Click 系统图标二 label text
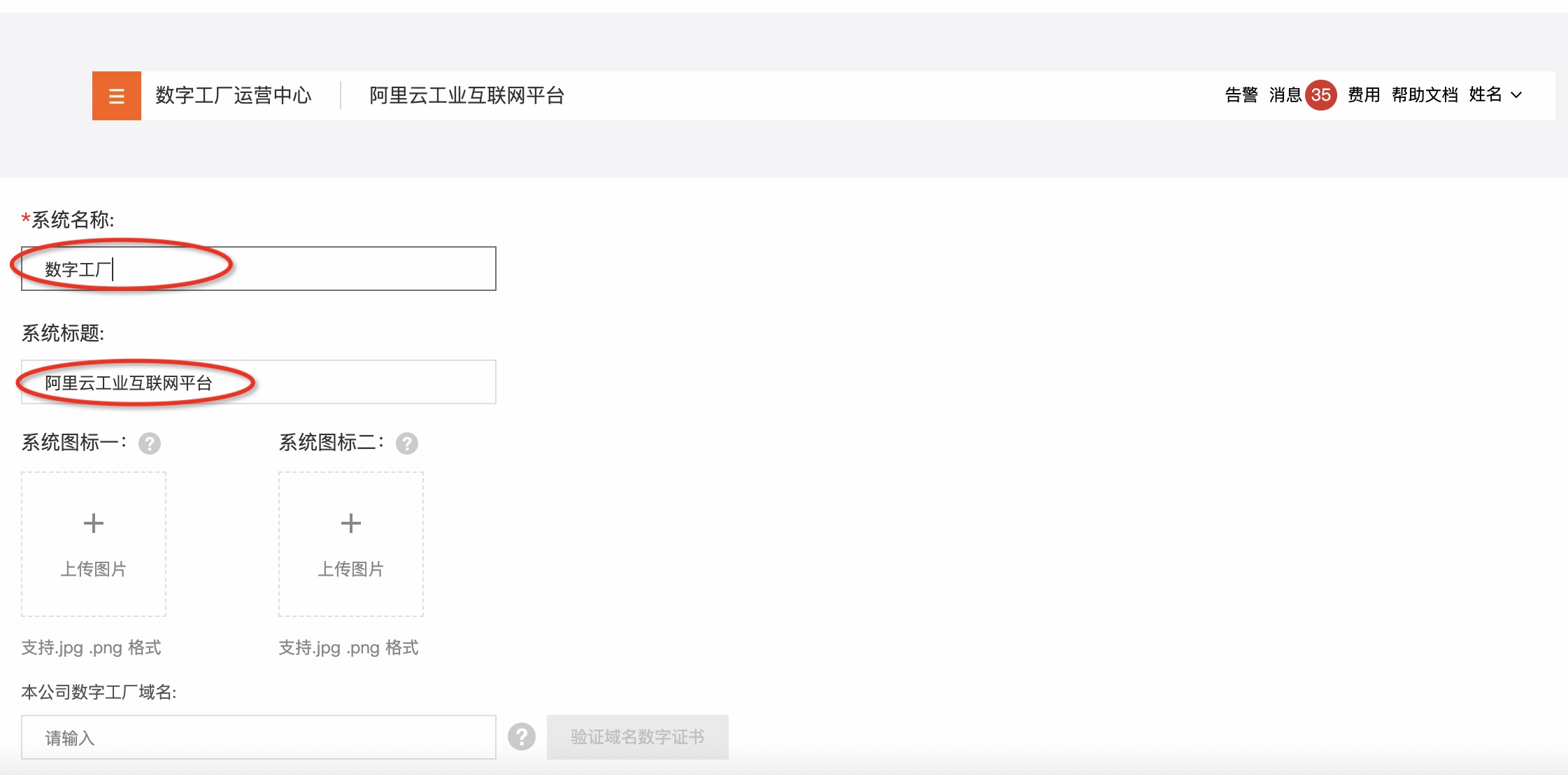The height and width of the screenshot is (775, 1568). coord(332,442)
